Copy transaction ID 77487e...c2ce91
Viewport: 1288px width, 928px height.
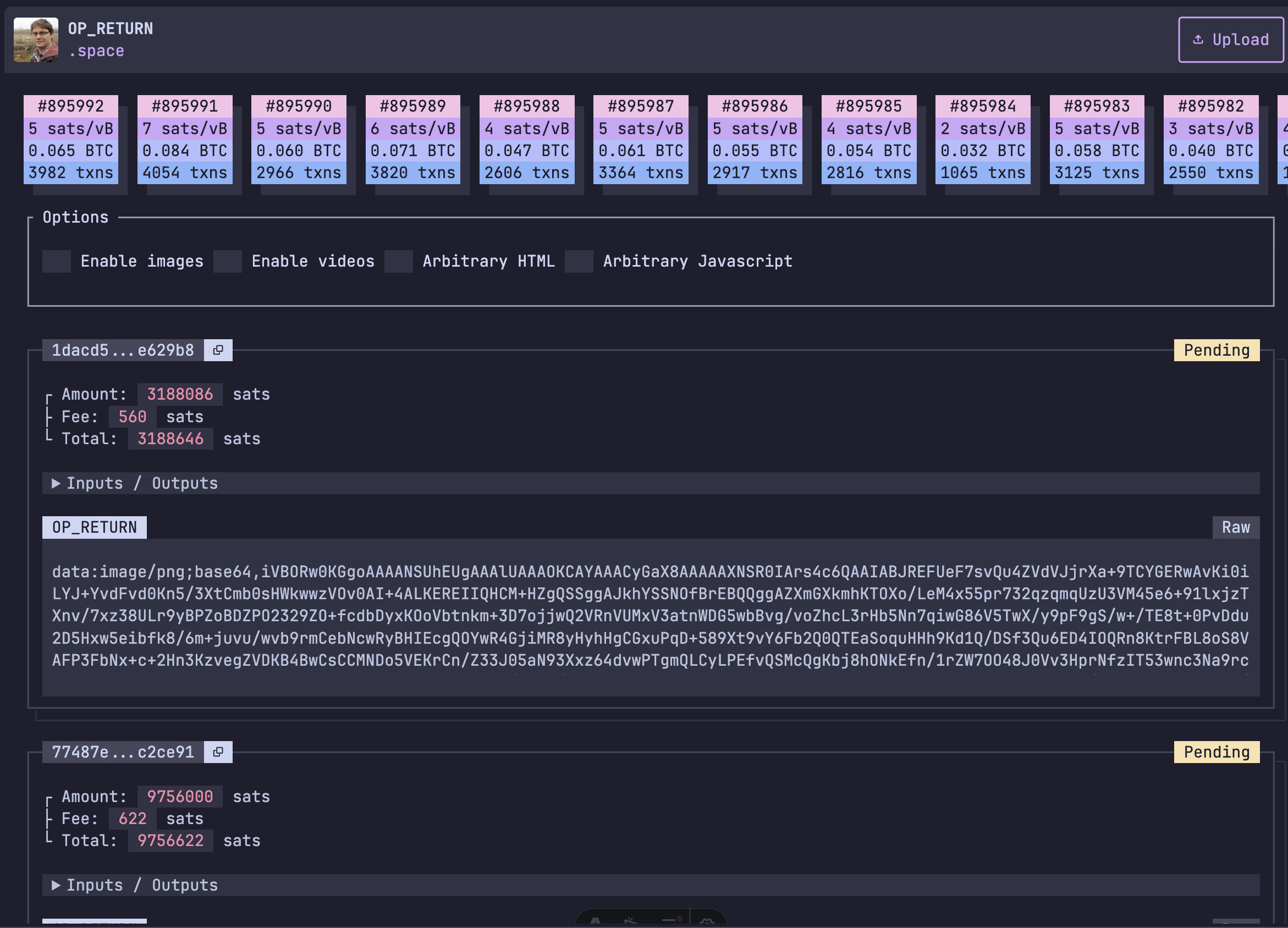point(218,752)
